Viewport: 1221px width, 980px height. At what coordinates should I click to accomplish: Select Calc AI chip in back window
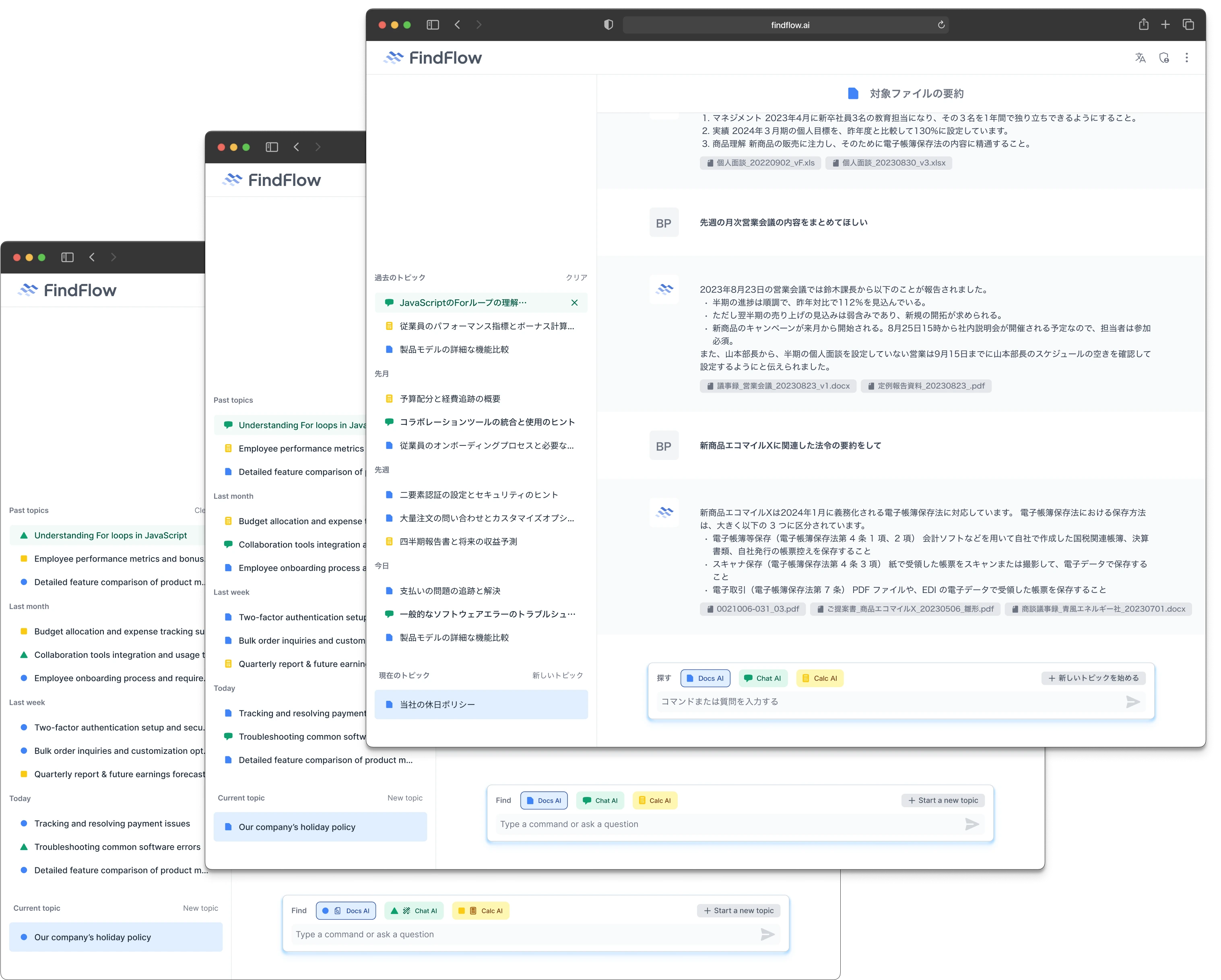click(481, 911)
